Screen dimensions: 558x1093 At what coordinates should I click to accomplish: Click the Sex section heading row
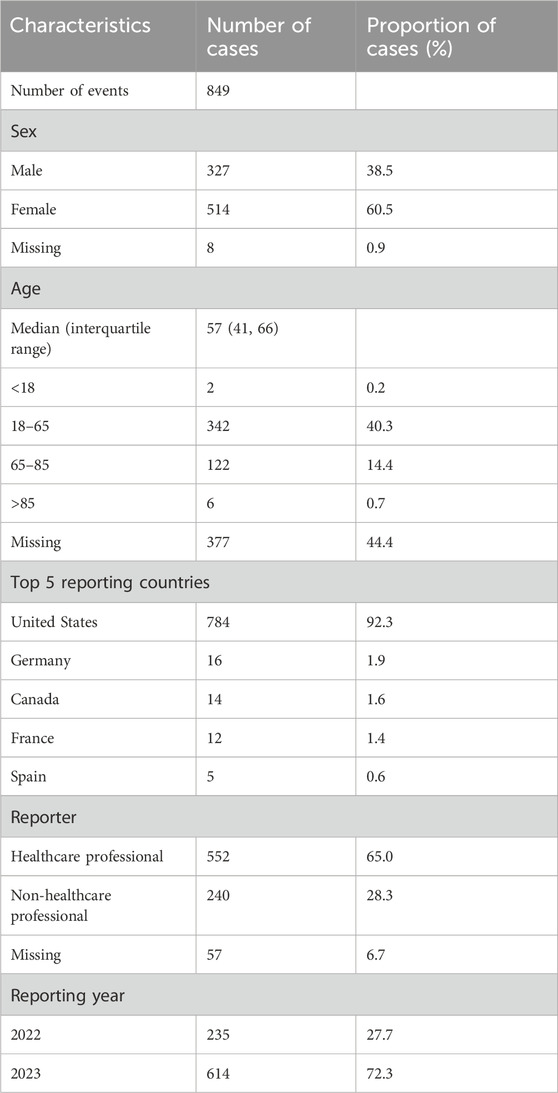coord(279,129)
